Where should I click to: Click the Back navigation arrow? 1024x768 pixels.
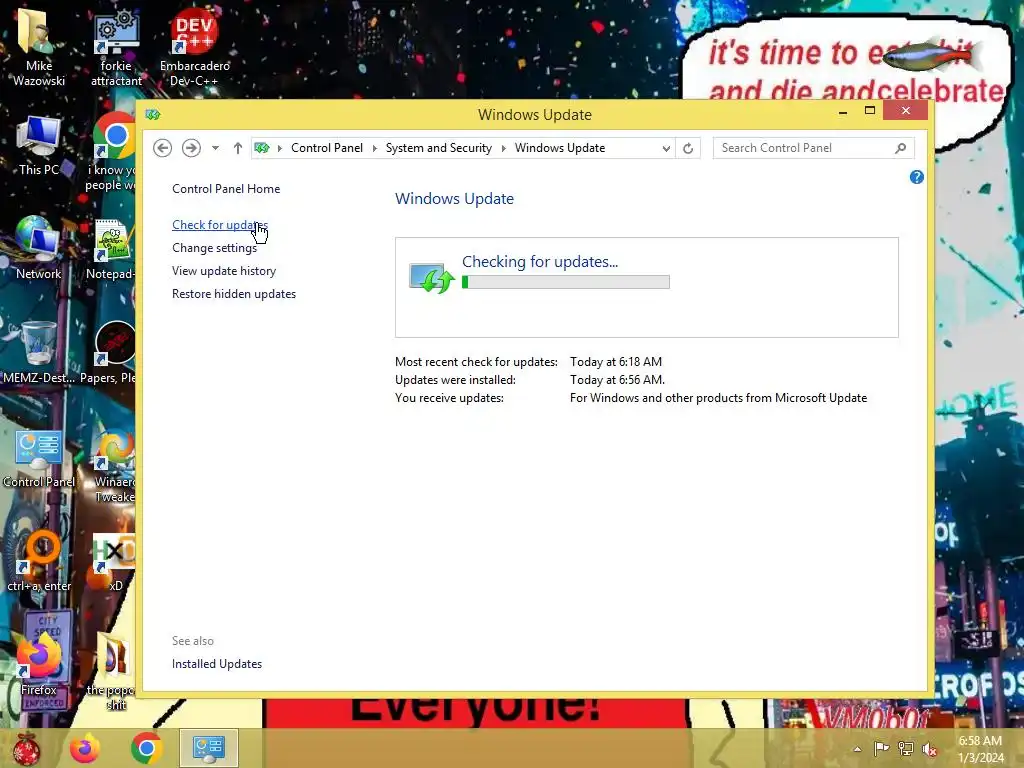pyautogui.click(x=163, y=148)
